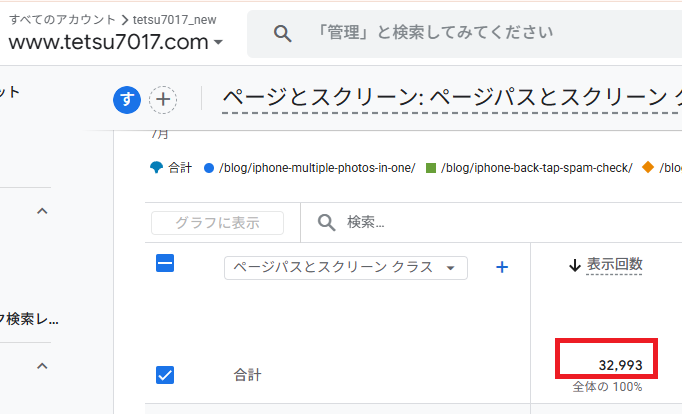
Task: Click the tetsu7017_new breadcrumb
Action: pyautogui.click(x=174, y=20)
